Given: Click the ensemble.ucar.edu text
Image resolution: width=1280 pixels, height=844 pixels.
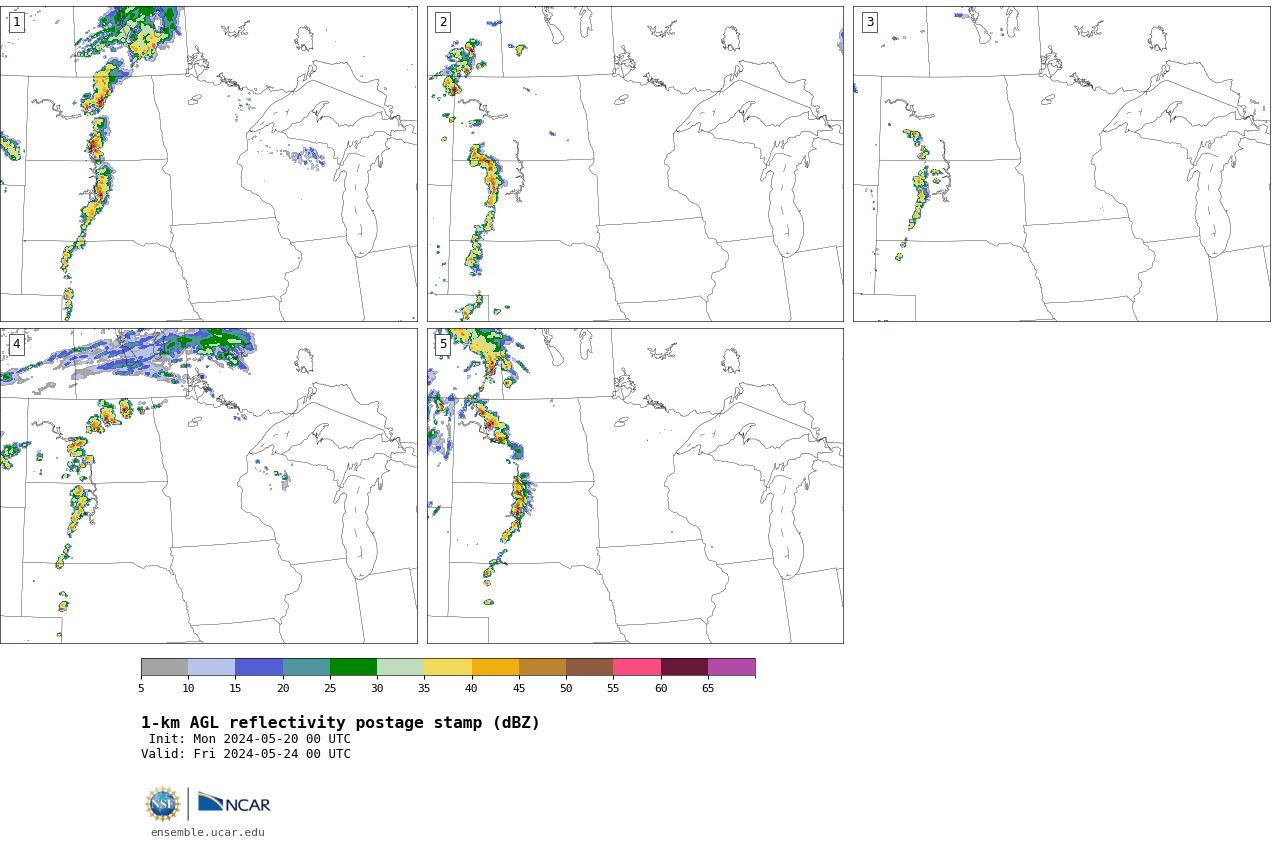Looking at the screenshot, I should click(x=208, y=832).
